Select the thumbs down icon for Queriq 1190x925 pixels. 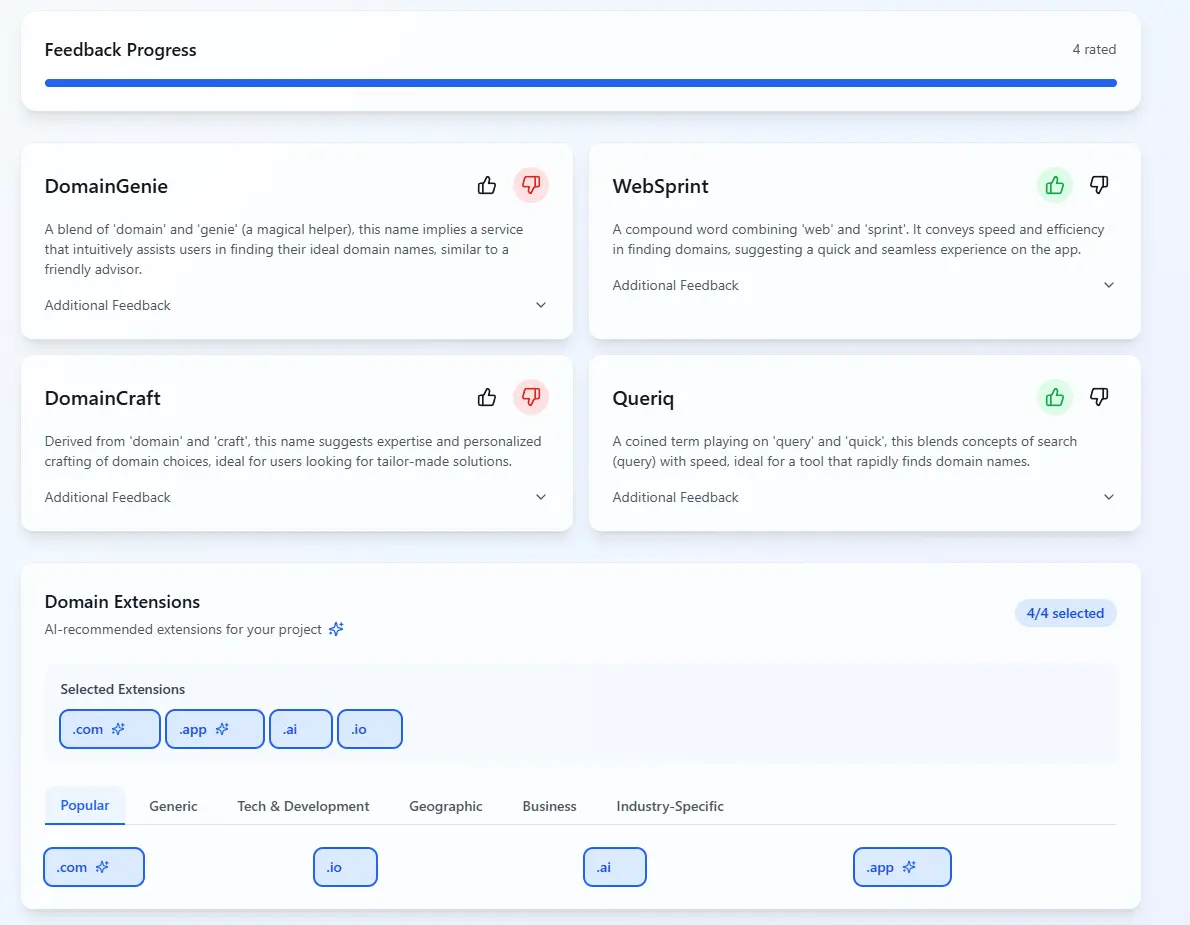(x=1099, y=397)
